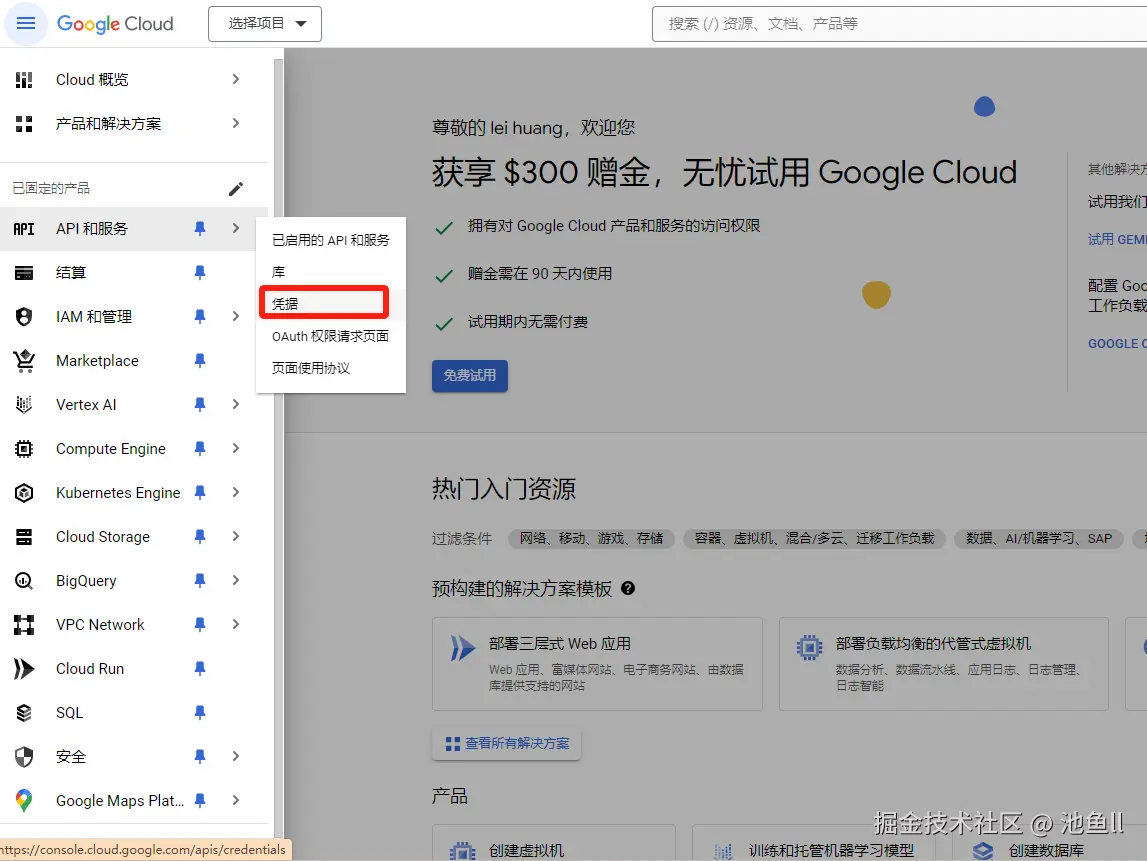Filter by 数据、AI/机器学习、SAP chip
1147x861 pixels.
point(1039,538)
